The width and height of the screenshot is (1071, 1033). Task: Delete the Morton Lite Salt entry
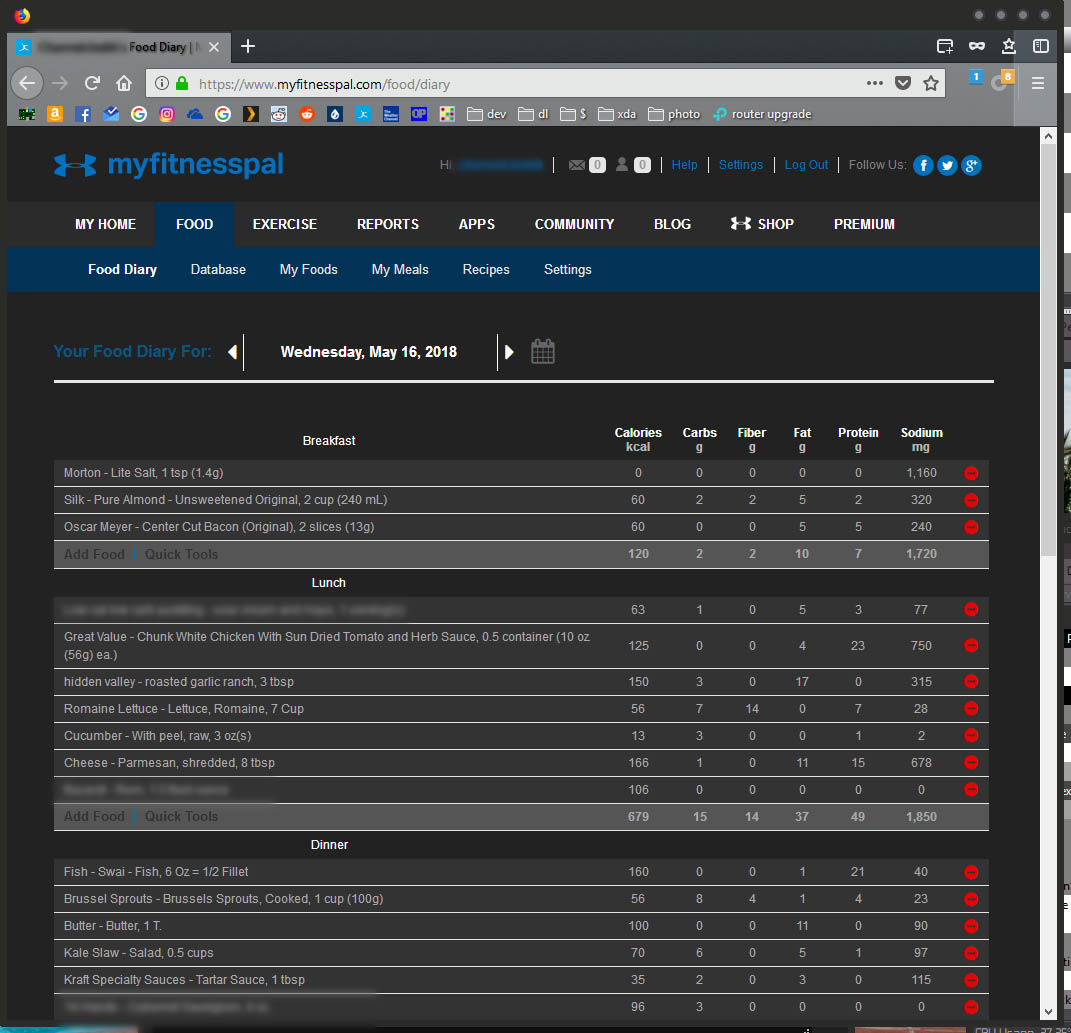coord(970,473)
